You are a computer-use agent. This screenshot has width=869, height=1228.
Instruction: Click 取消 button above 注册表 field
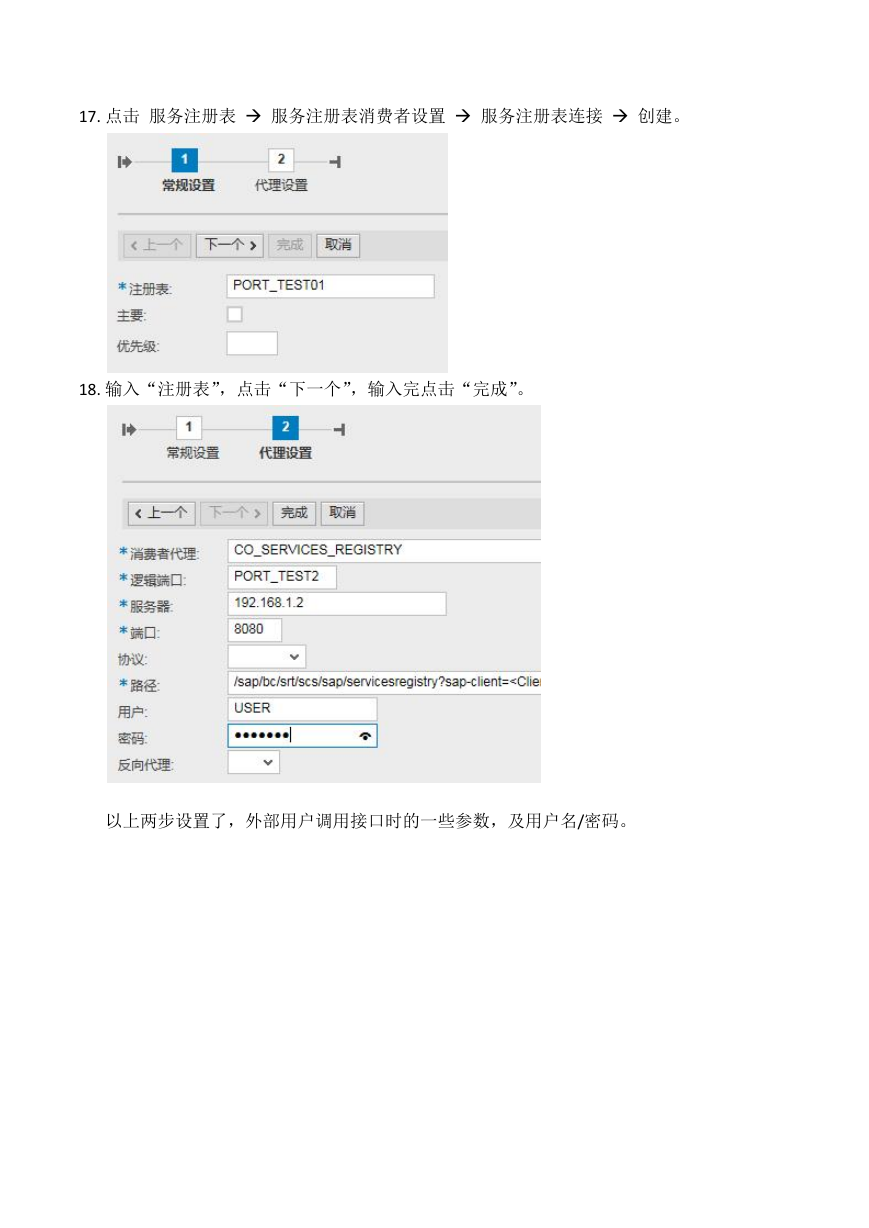tap(338, 245)
